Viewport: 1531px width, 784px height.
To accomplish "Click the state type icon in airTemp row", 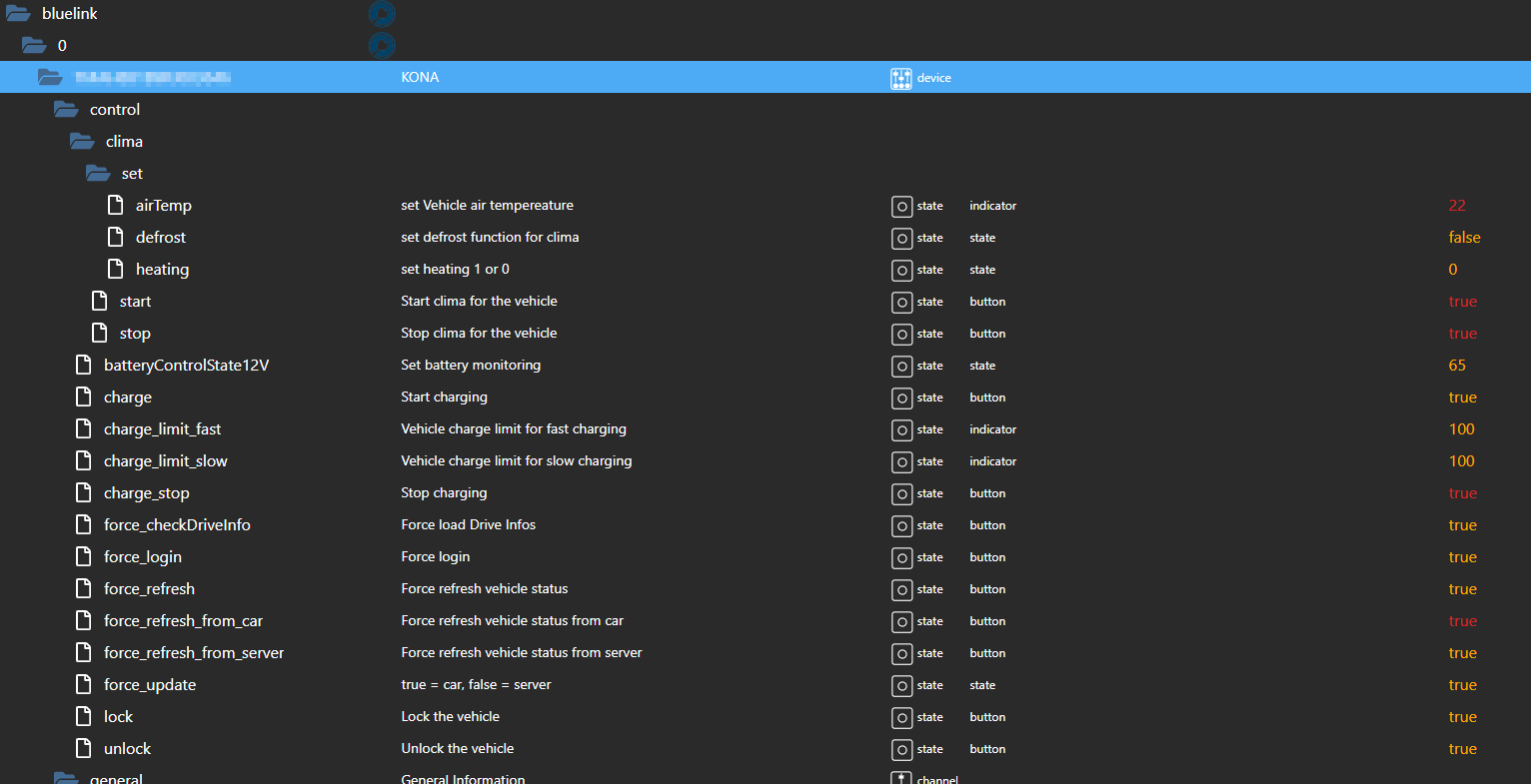I will coord(901,207).
